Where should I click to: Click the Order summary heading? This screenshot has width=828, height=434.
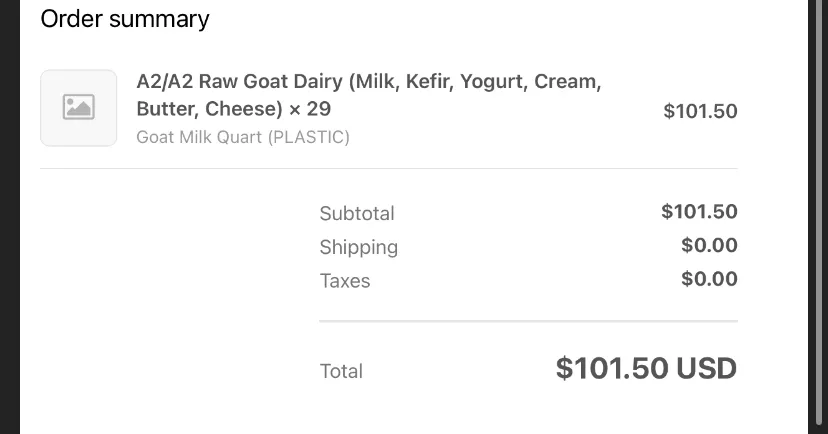point(125,19)
